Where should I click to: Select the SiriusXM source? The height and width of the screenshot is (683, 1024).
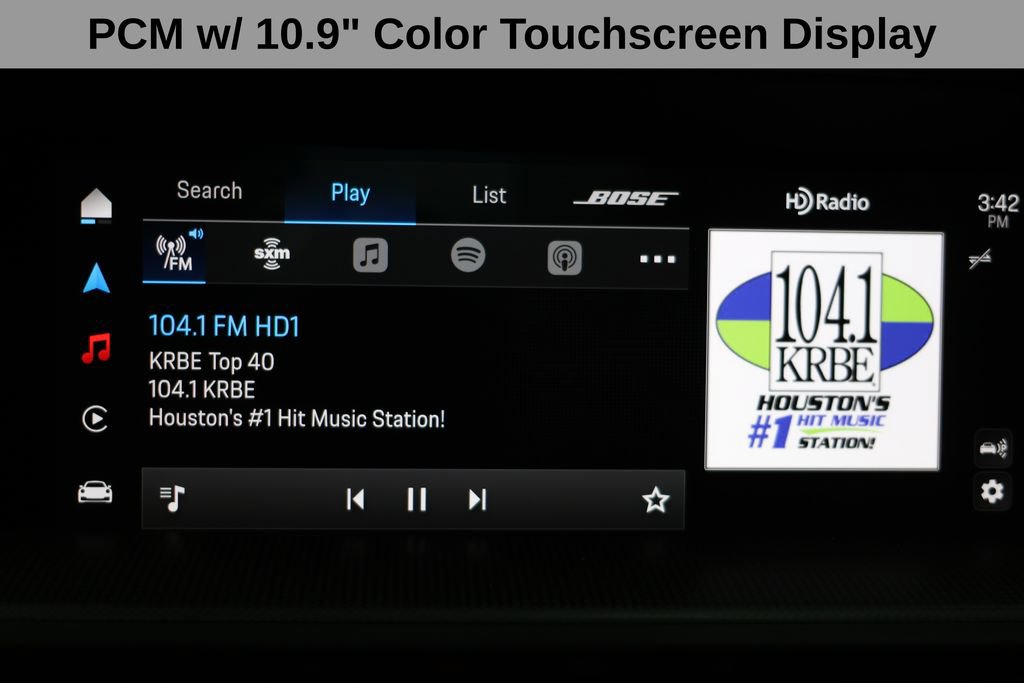[x=272, y=254]
